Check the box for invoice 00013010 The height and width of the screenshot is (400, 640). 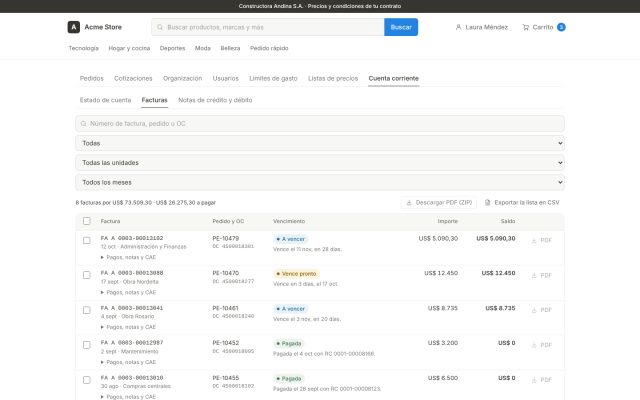pos(87,380)
